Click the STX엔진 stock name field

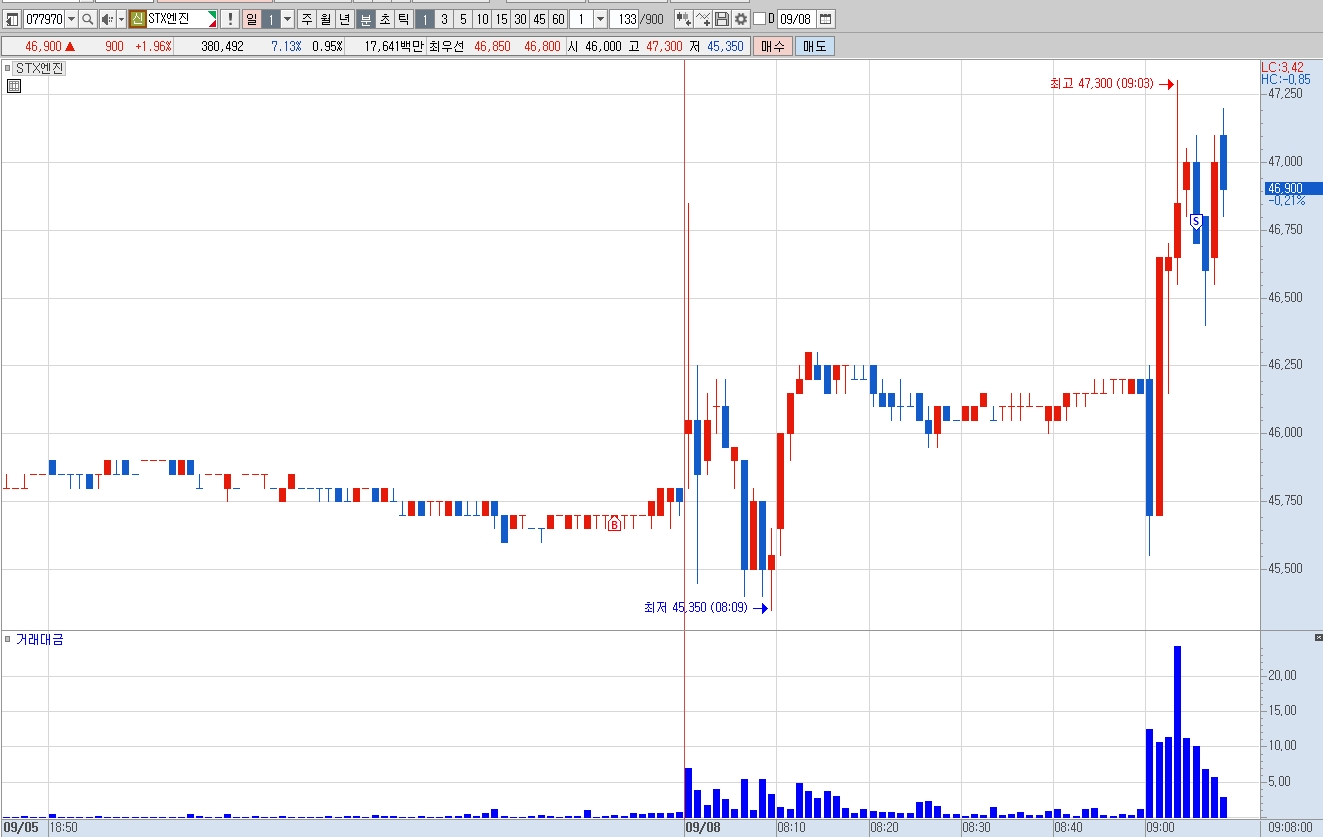click(x=181, y=19)
